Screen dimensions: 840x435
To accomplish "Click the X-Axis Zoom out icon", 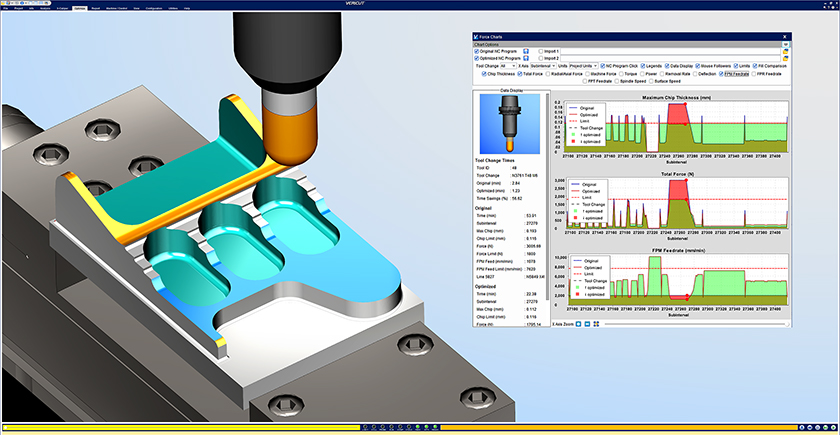I will pos(585,324).
